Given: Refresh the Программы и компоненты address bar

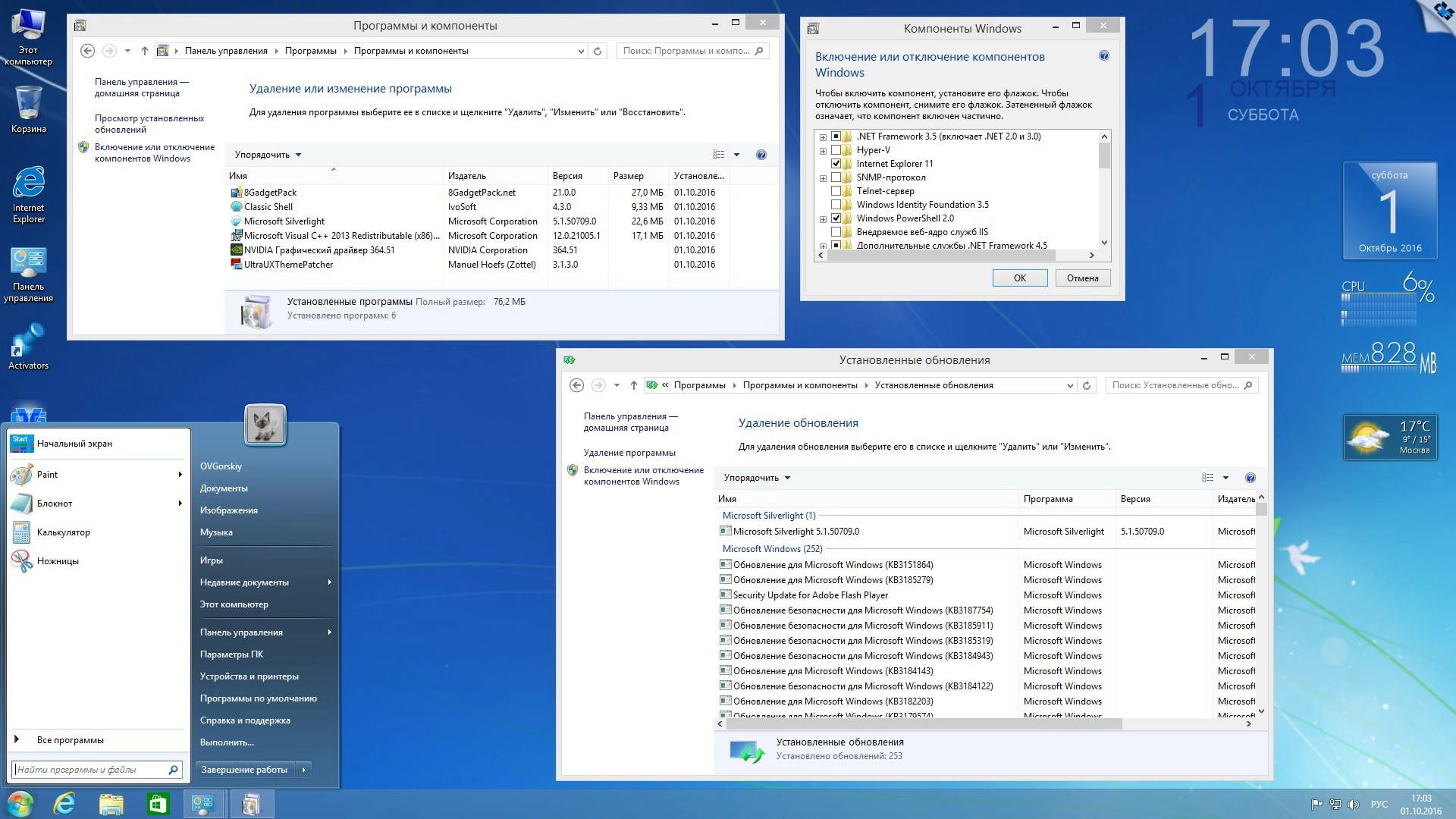Looking at the screenshot, I should click(598, 51).
